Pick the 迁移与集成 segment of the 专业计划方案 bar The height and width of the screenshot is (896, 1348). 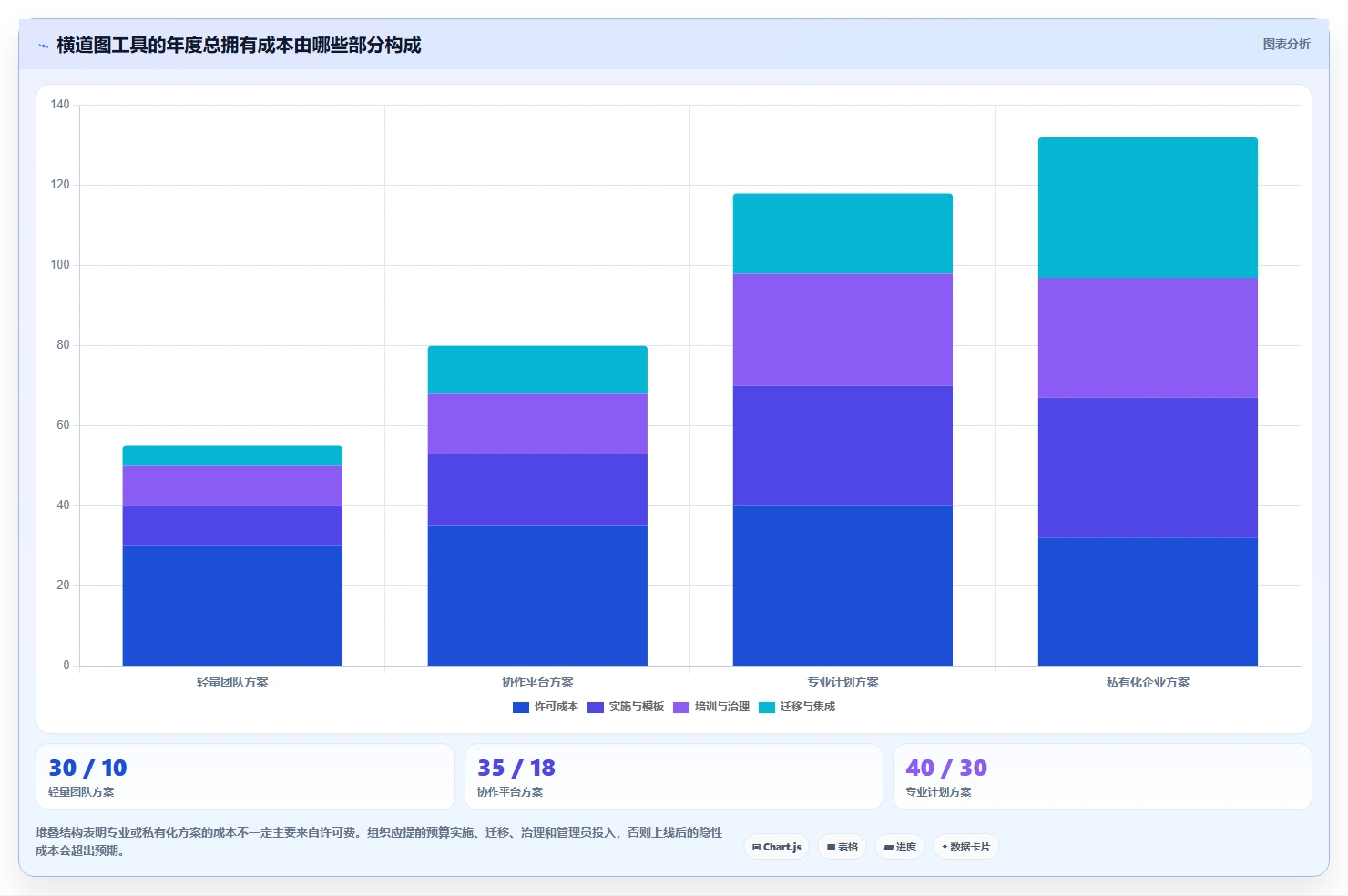[x=842, y=233]
